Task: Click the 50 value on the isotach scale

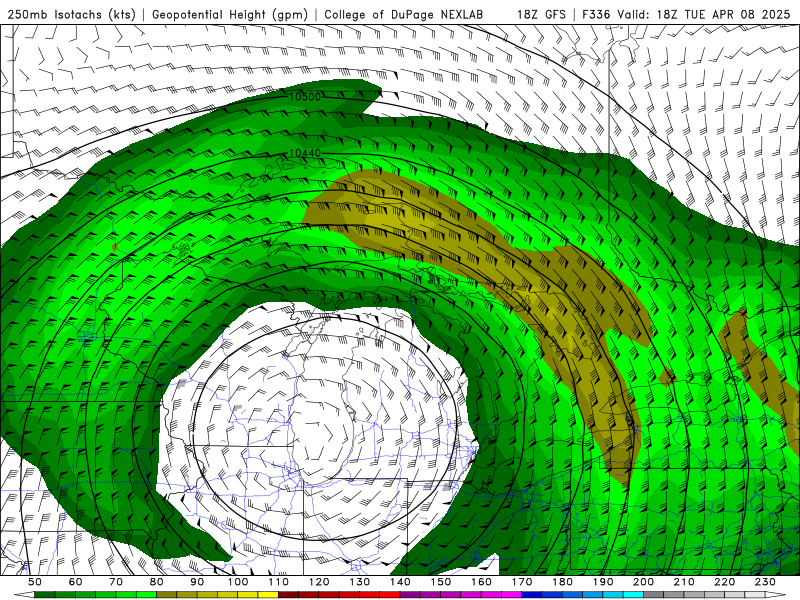Action: (x=35, y=582)
